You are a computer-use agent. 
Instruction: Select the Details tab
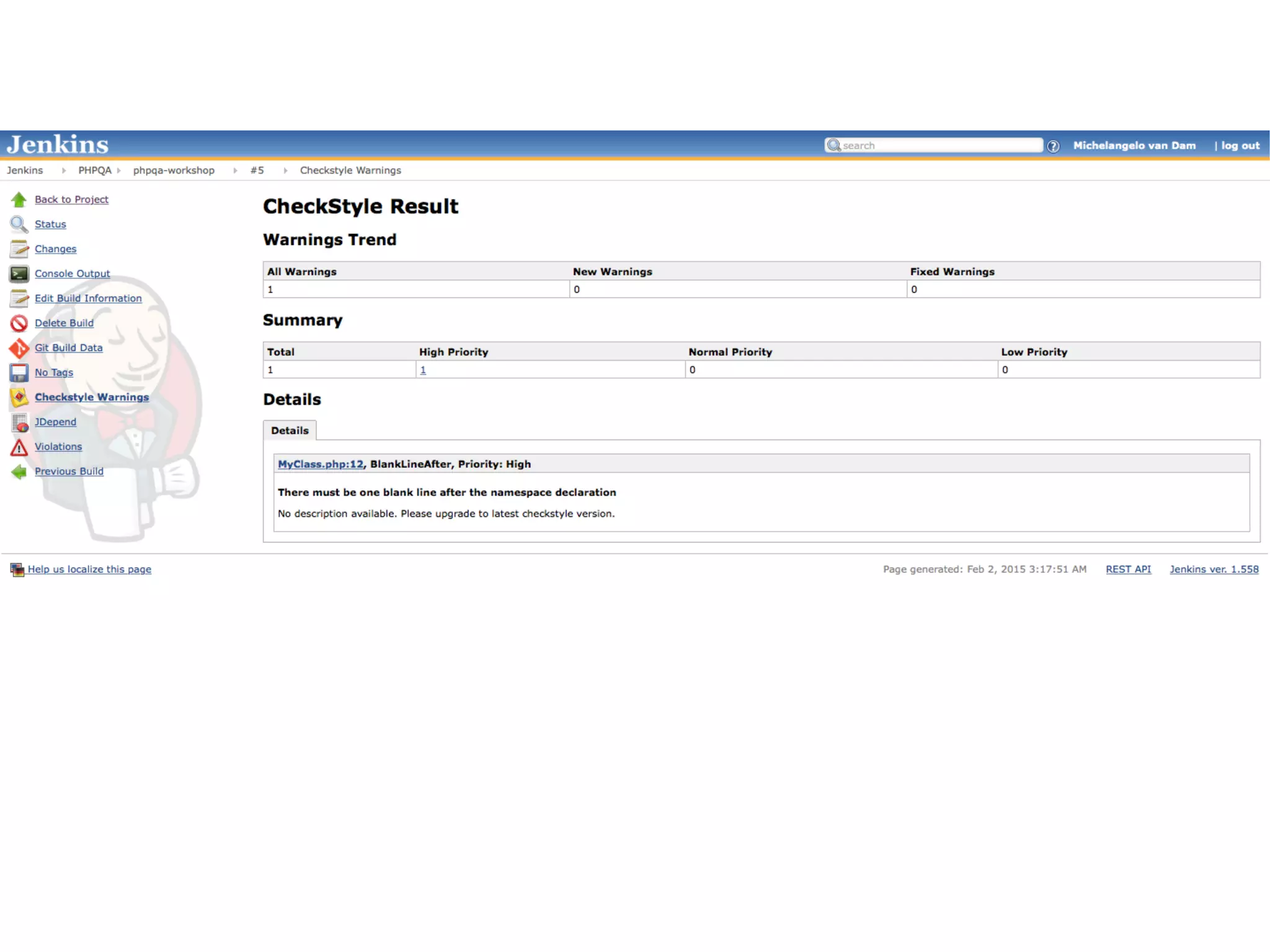click(290, 431)
